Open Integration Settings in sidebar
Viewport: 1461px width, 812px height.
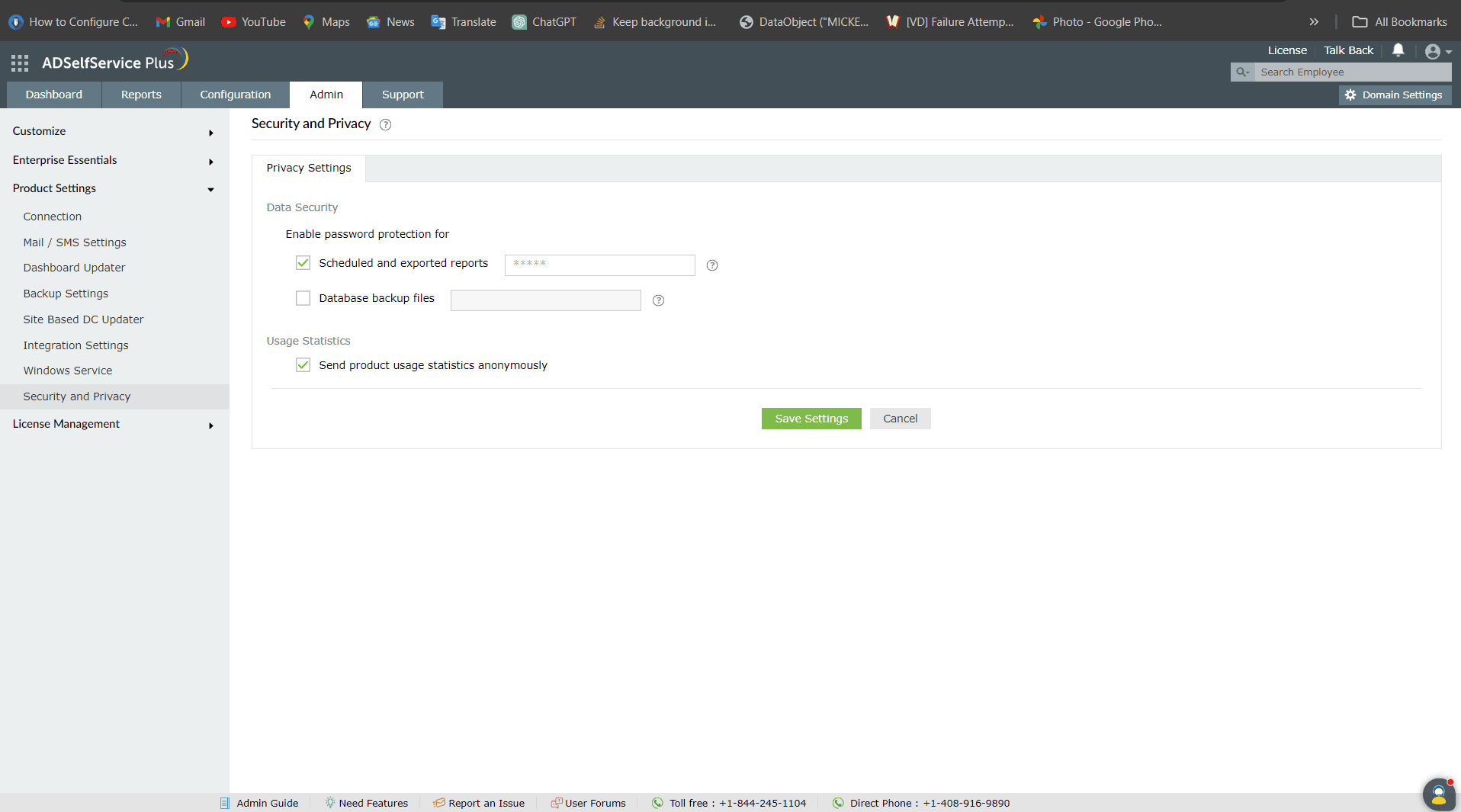click(x=75, y=345)
